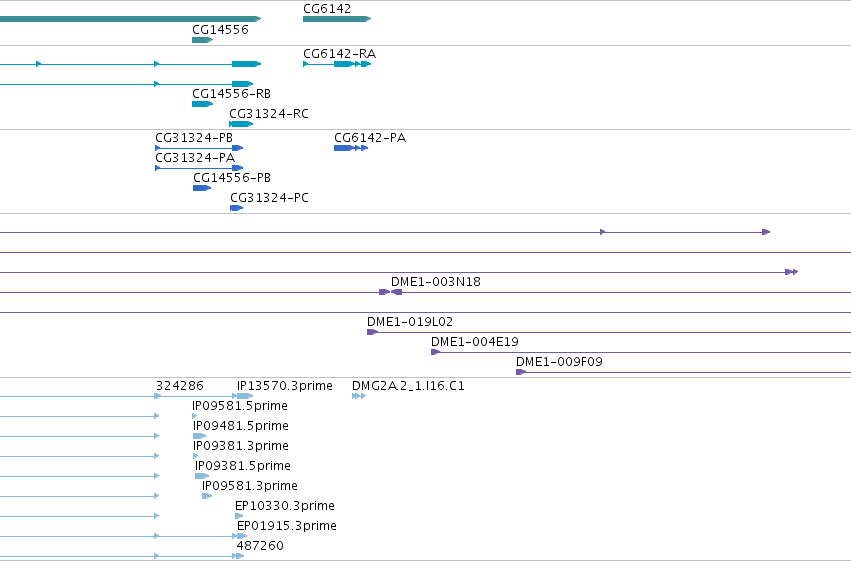851x561 pixels.
Task: Click the 324286 EST label
Action: click(x=180, y=385)
